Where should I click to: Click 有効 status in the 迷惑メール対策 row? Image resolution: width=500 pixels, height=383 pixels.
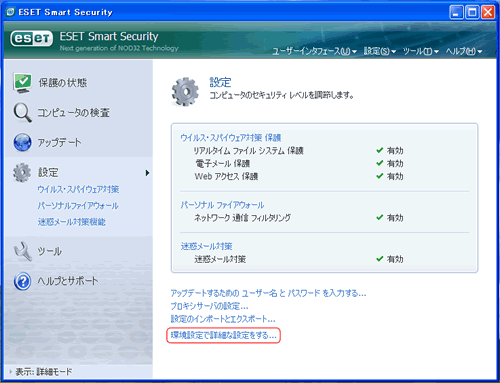pos(395,259)
